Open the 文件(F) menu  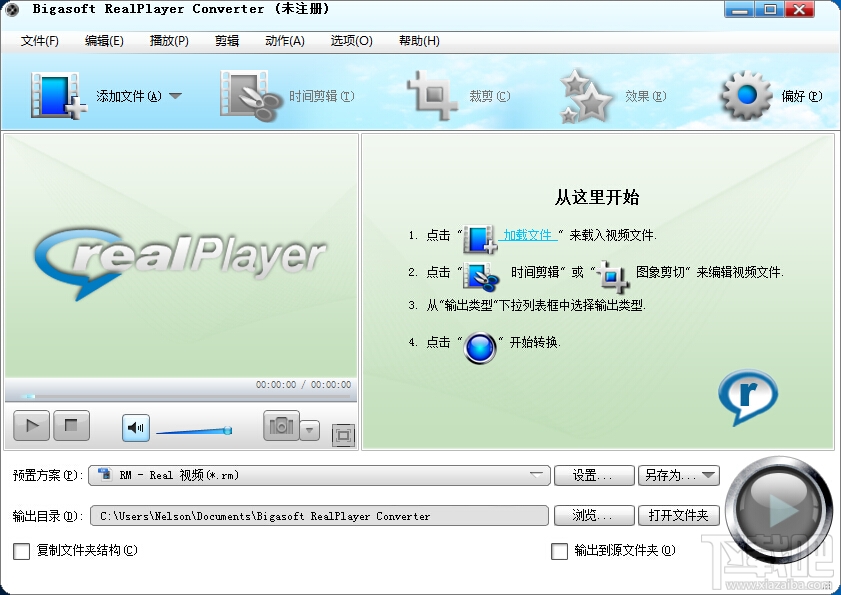click(39, 41)
